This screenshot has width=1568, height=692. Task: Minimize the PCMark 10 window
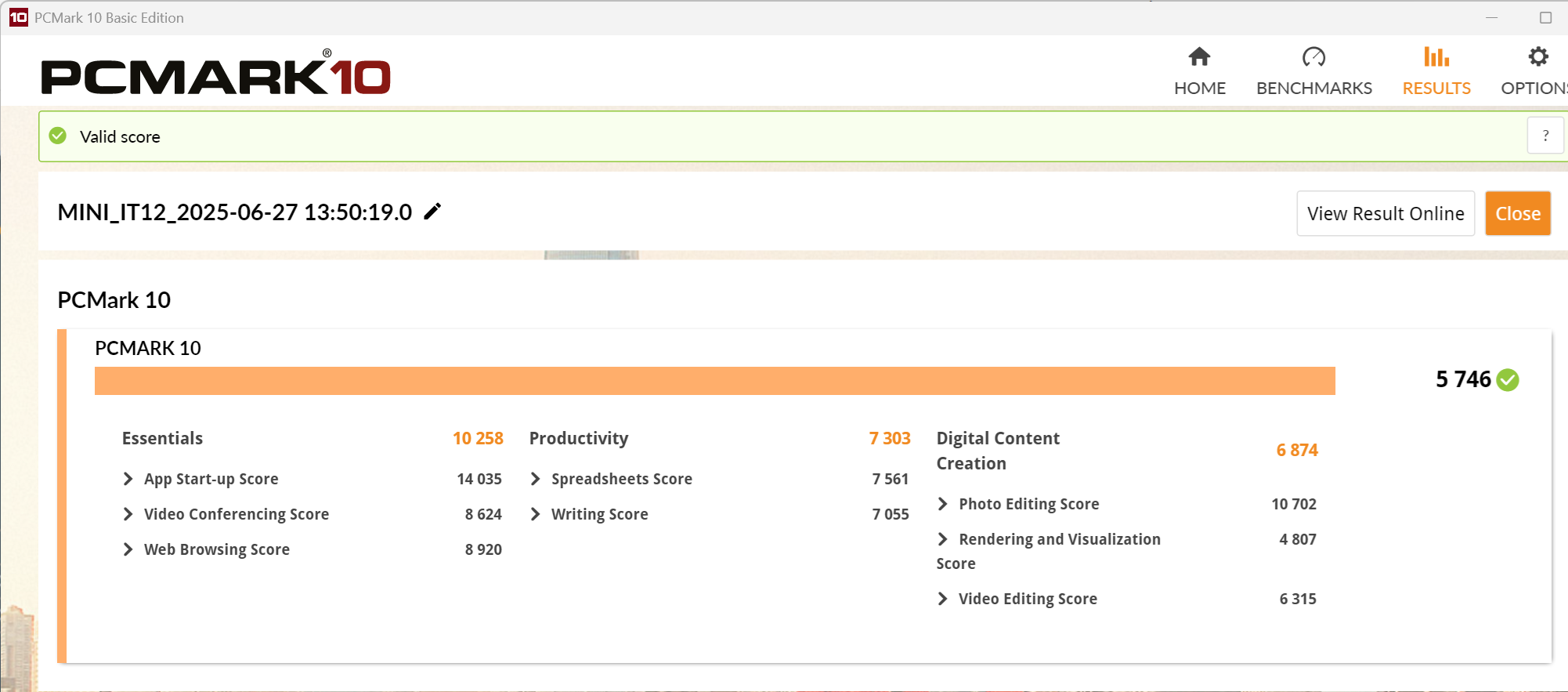[x=1491, y=17]
